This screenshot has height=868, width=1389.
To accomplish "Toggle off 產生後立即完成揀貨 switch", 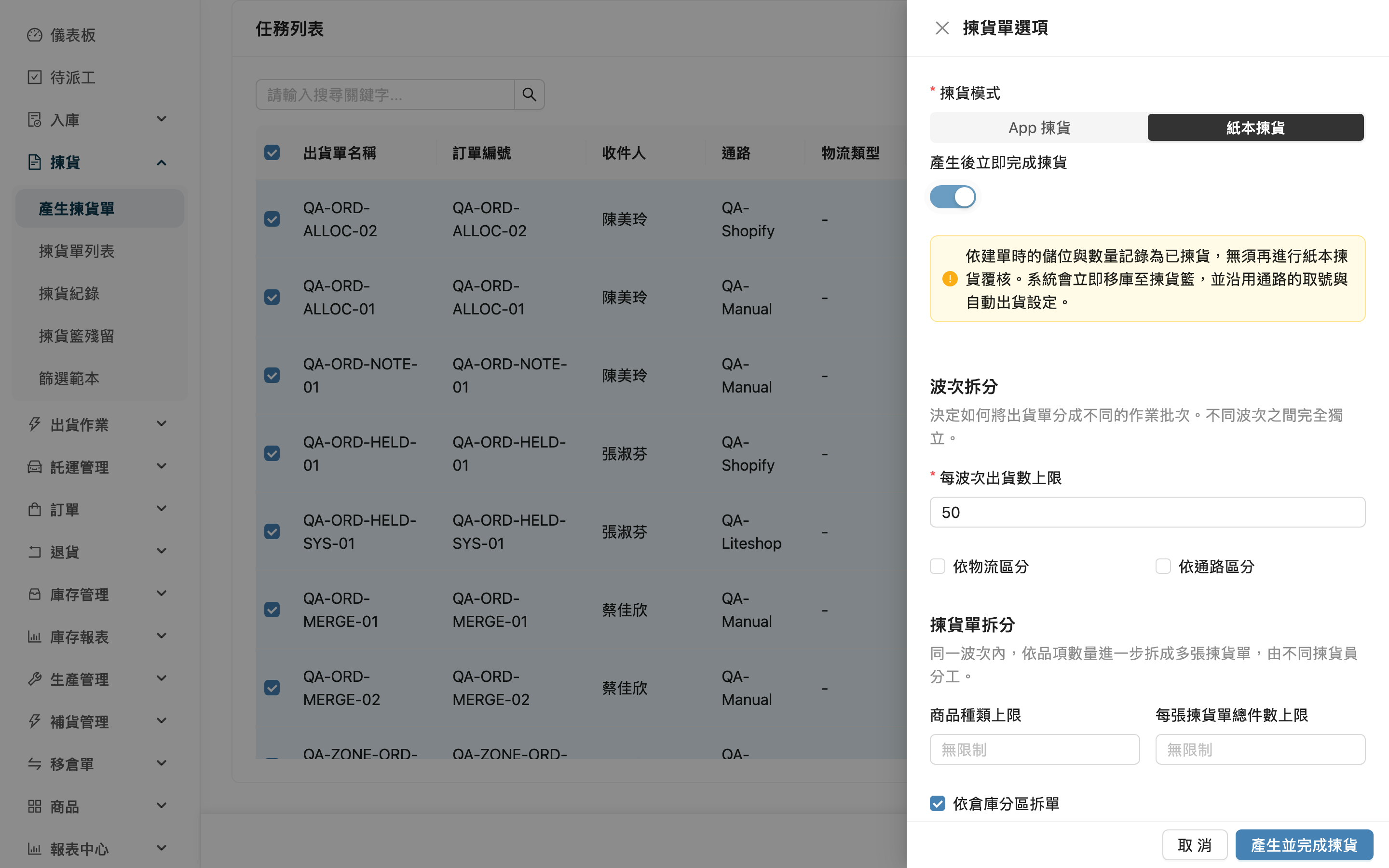I will pyautogui.click(x=952, y=197).
